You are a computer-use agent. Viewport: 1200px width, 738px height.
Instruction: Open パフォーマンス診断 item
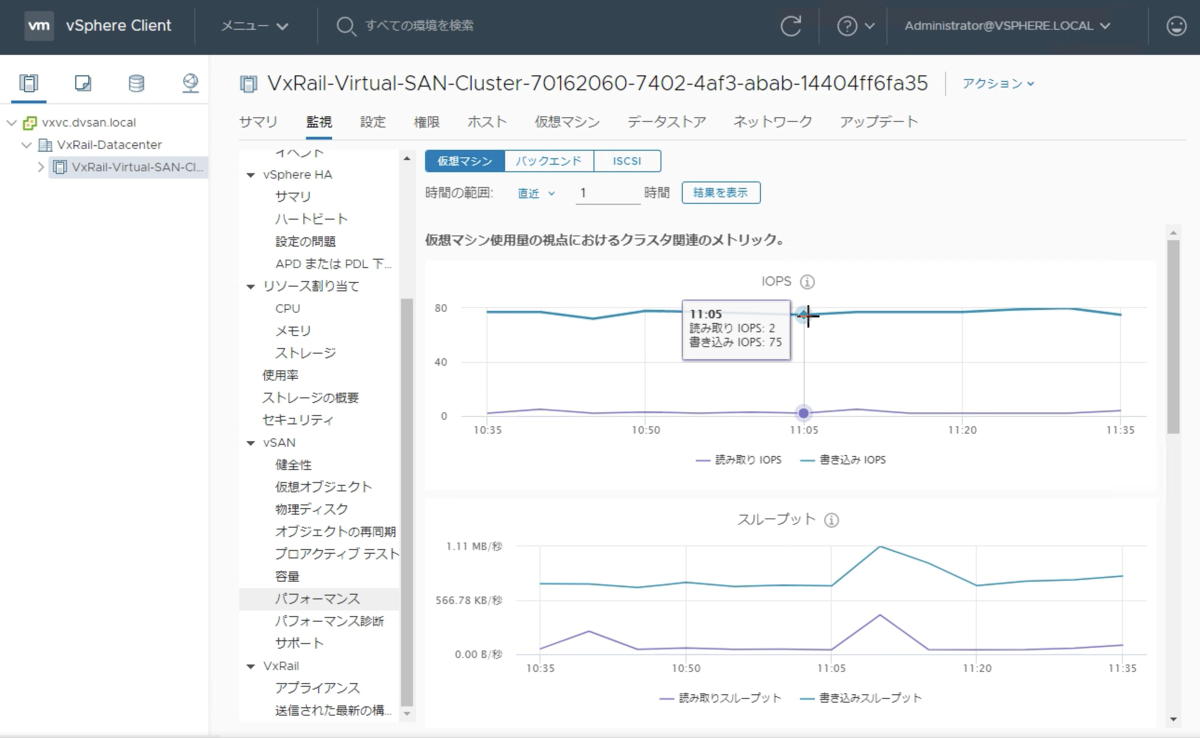point(330,621)
